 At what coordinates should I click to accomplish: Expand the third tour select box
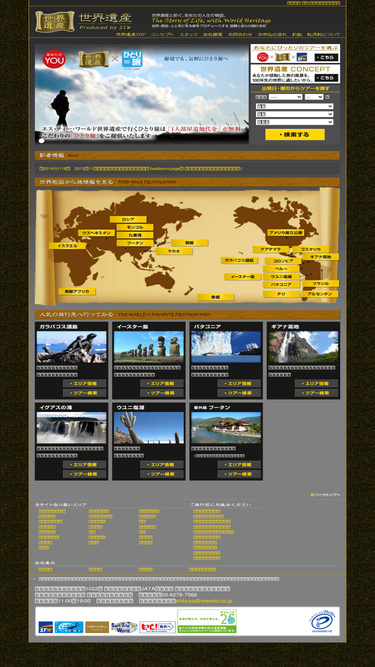pyautogui.click(x=294, y=122)
